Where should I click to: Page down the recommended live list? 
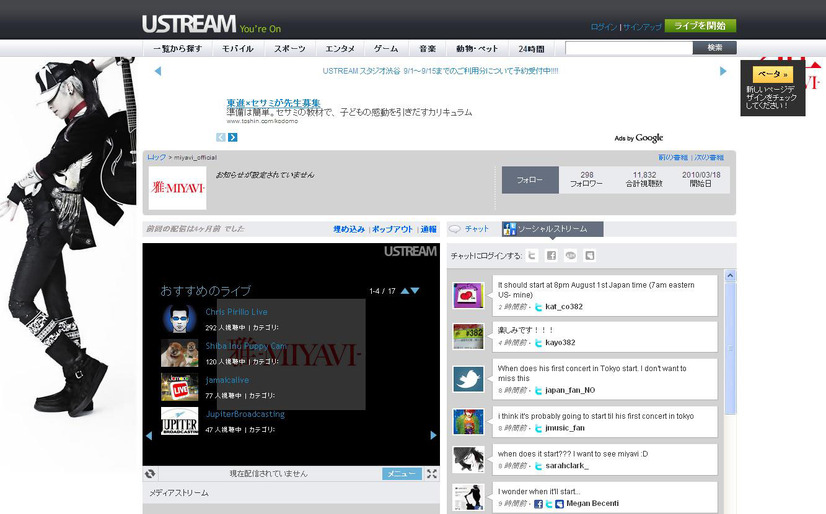(x=415, y=291)
